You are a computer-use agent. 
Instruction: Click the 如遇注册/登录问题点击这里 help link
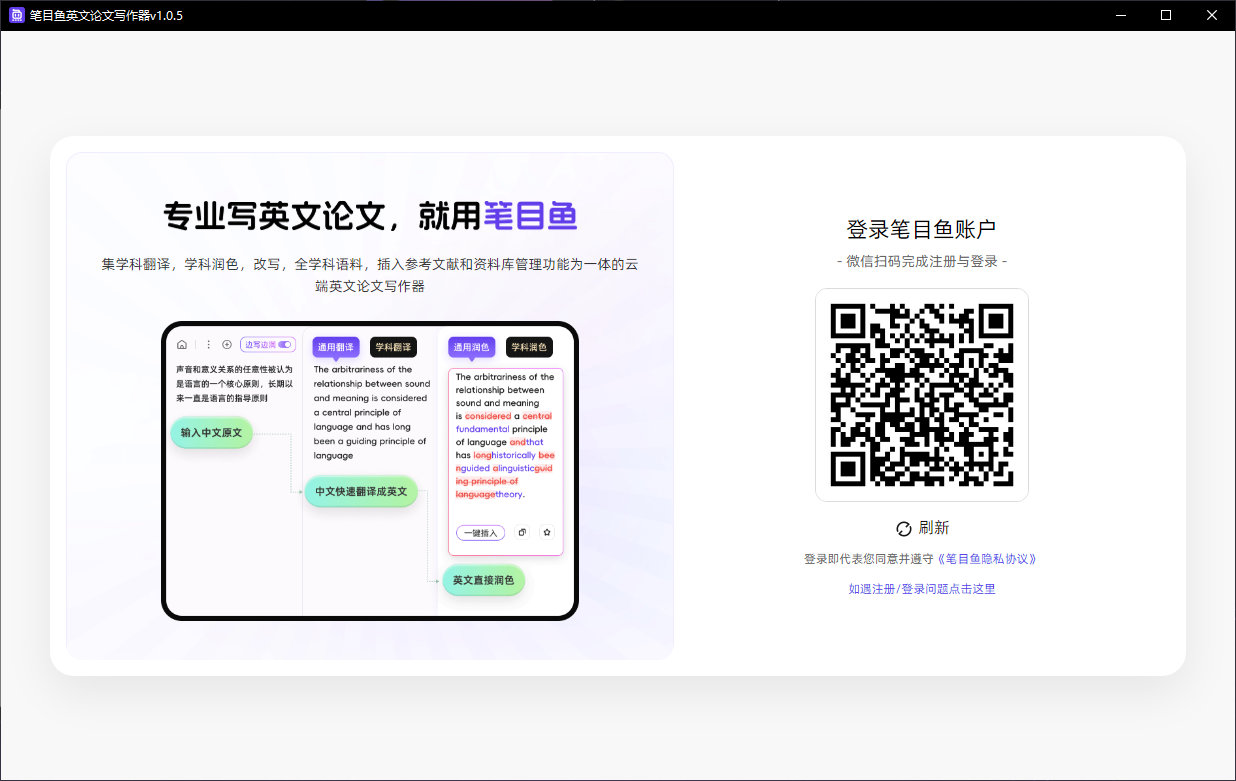[x=921, y=589]
